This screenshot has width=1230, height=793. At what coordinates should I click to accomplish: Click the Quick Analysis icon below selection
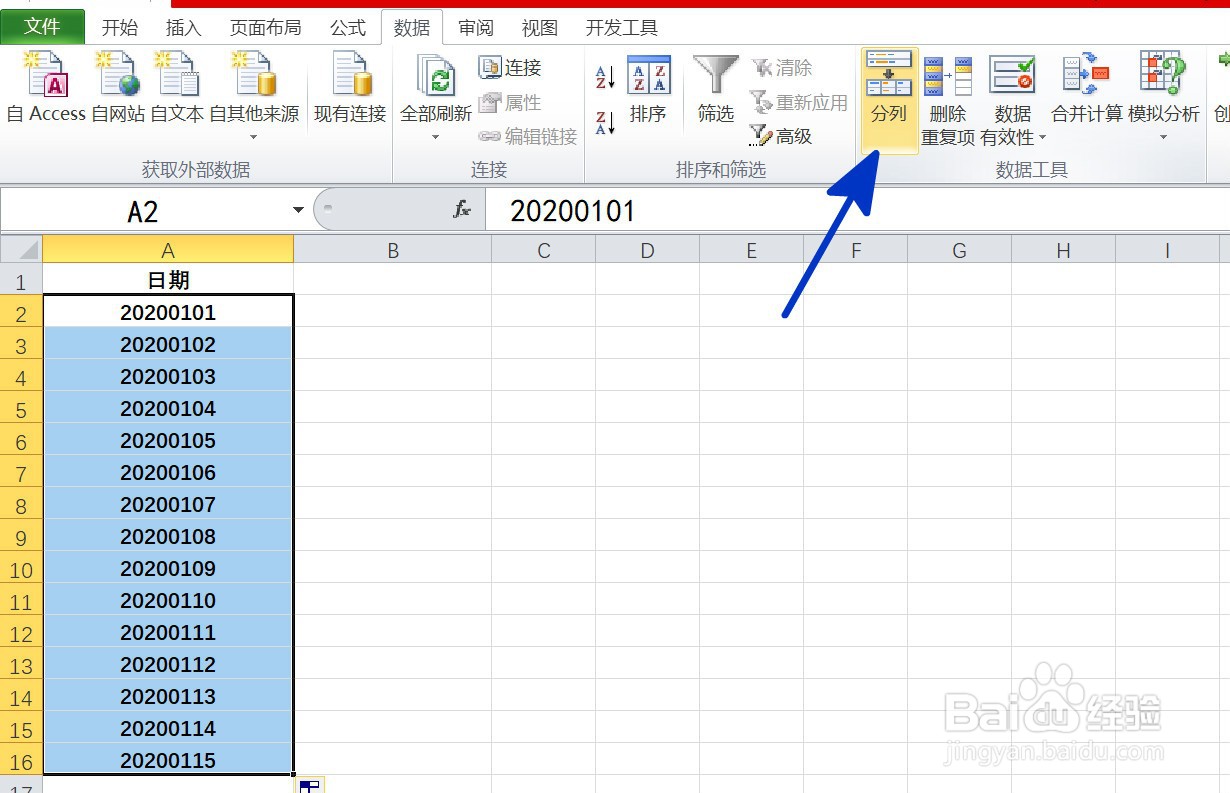(310, 786)
